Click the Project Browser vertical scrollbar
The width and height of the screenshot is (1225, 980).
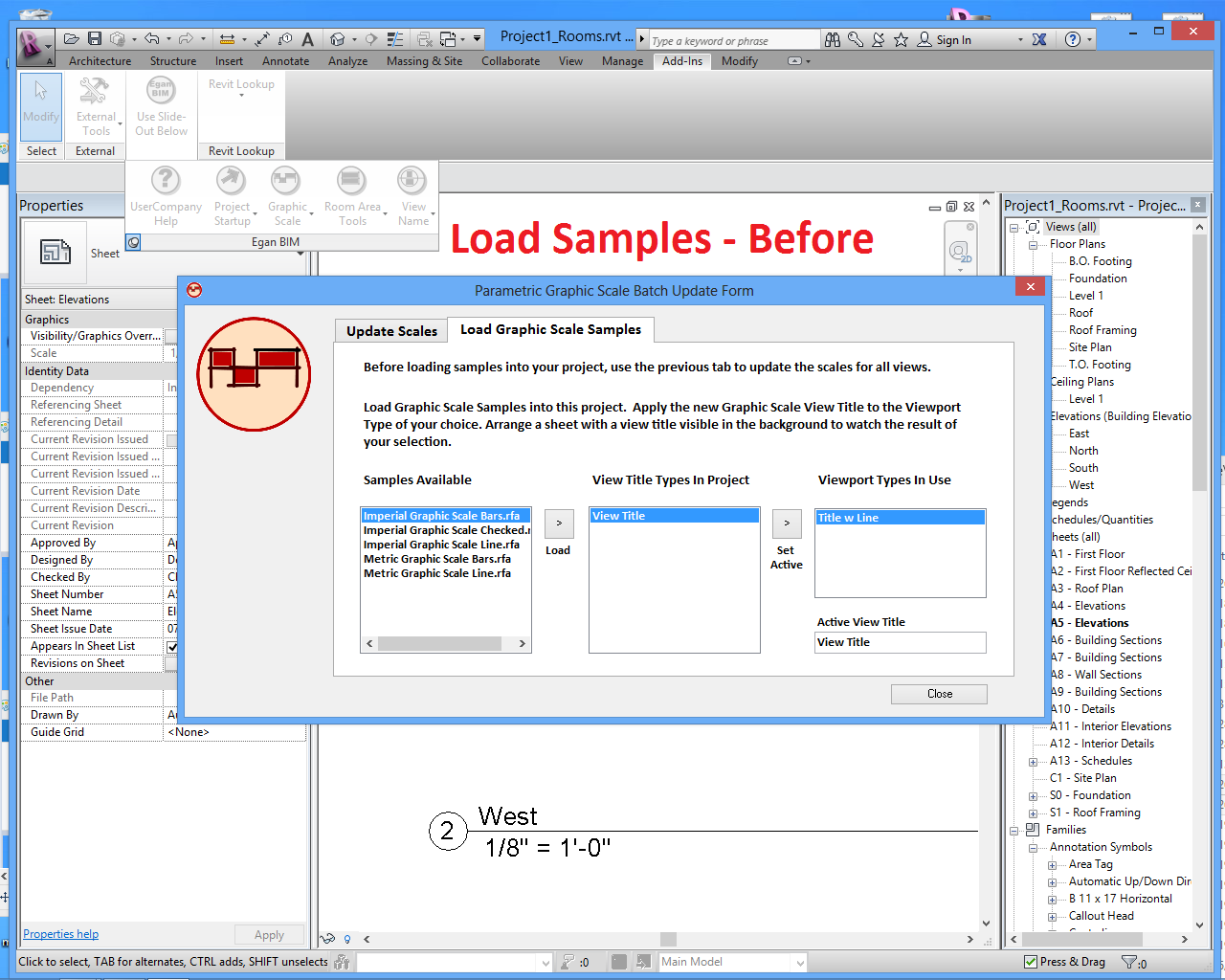pyautogui.click(x=1200, y=576)
